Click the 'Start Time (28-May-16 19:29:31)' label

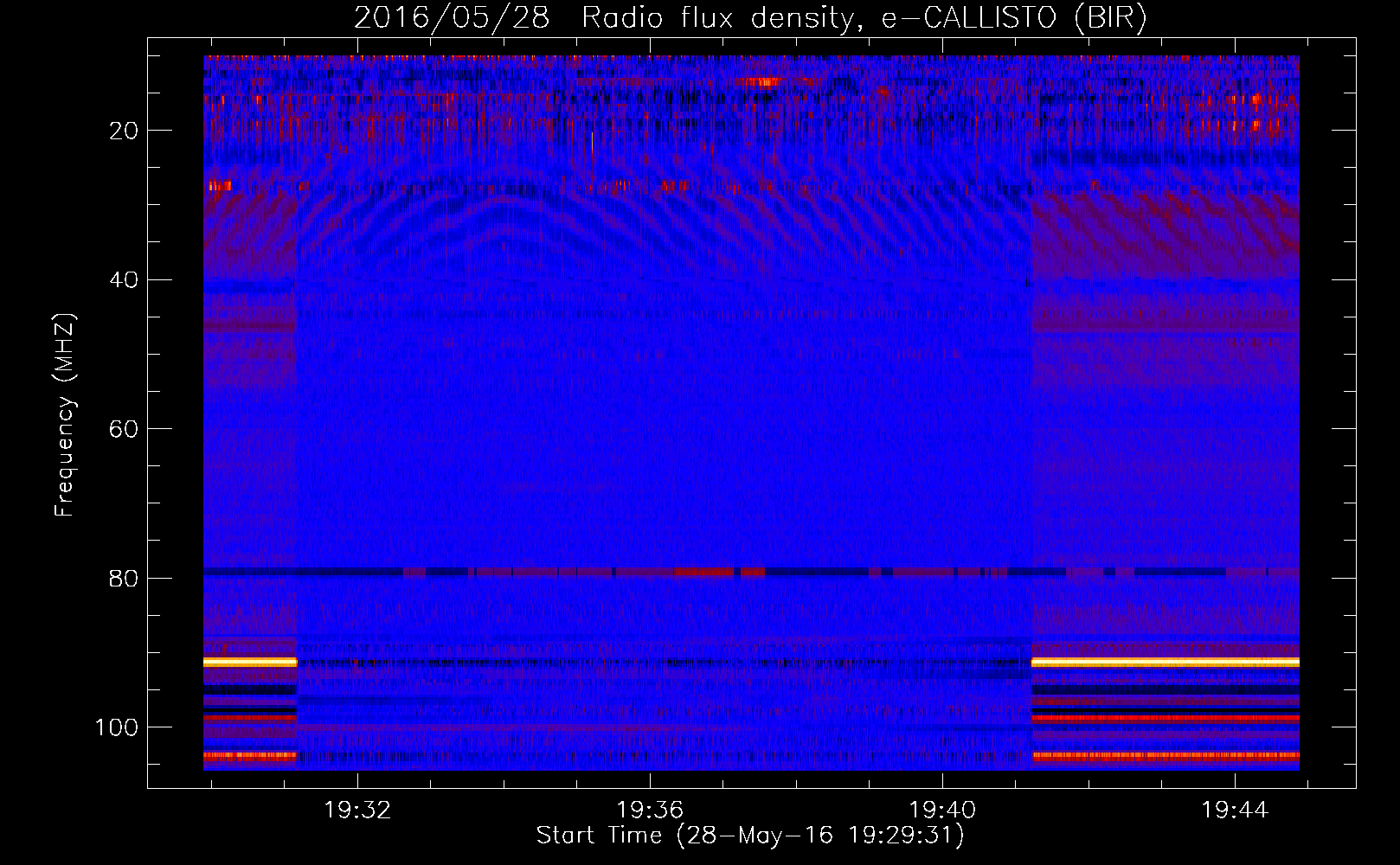[x=750, y=836]
